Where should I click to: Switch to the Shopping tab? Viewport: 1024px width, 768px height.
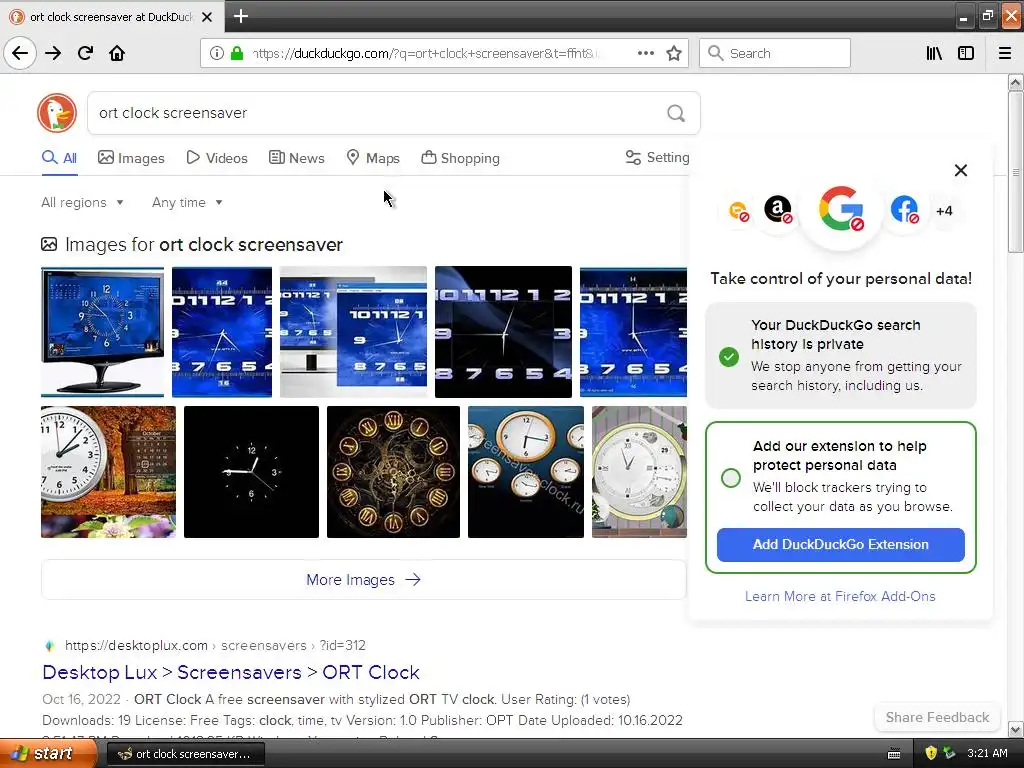click(x=460, y=158)
